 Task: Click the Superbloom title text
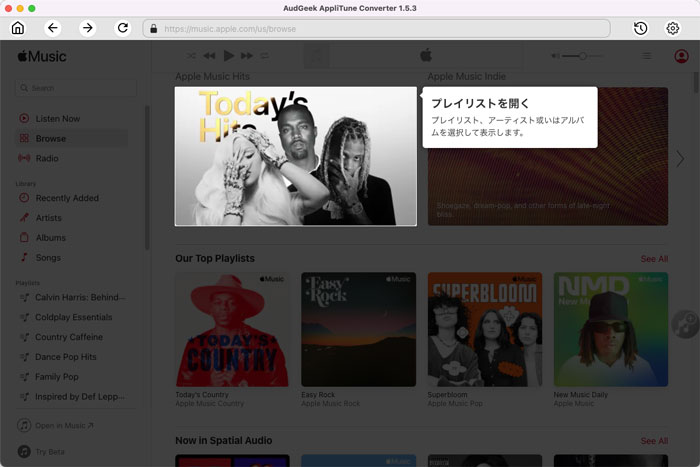(x=447, y=395)
